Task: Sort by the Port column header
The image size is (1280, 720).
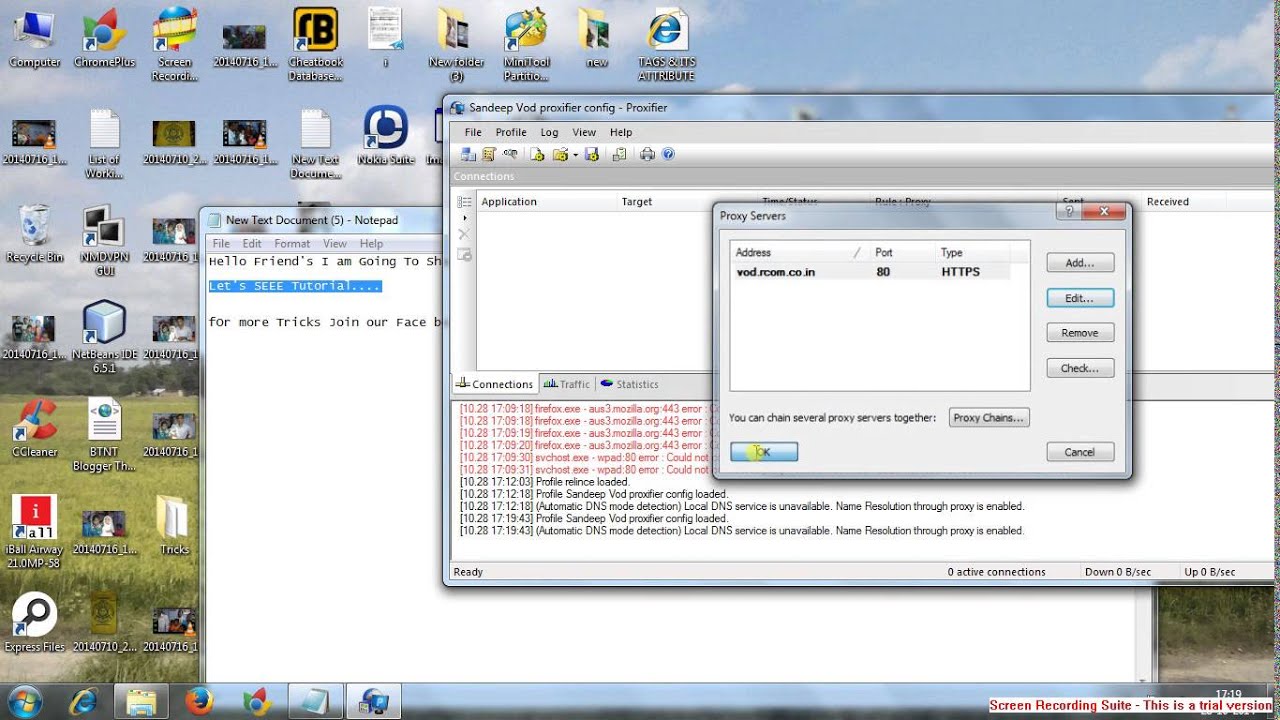Action: 901,253
